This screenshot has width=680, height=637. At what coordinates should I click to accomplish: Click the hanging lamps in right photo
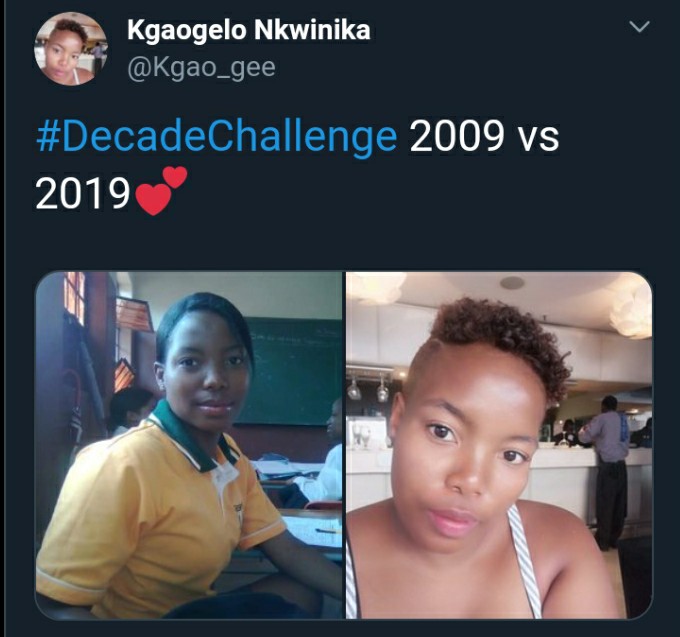pyautogui.click(x=368, y=388)
